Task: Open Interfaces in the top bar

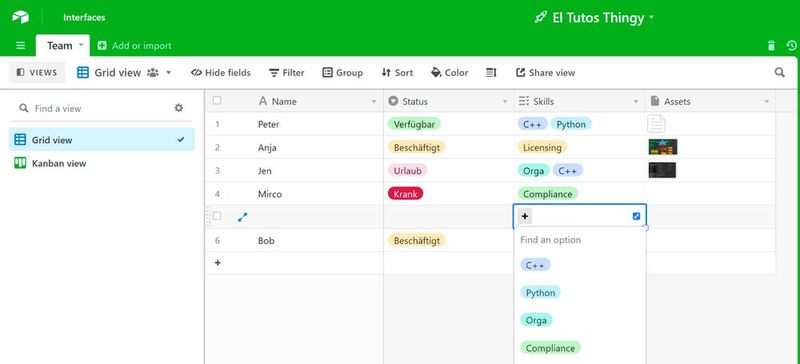Action: pyautogui.click(x=84, y=17)
